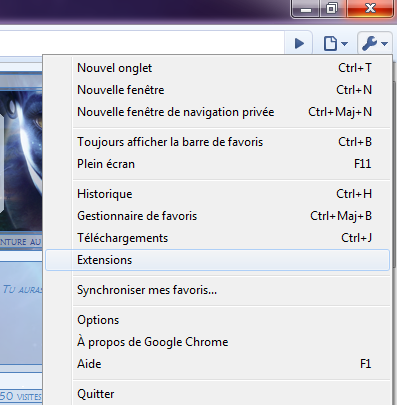Toggle Toujours afficher la barre de favoris
This screenshot has width=397, height=405.
tap(217, 142)
